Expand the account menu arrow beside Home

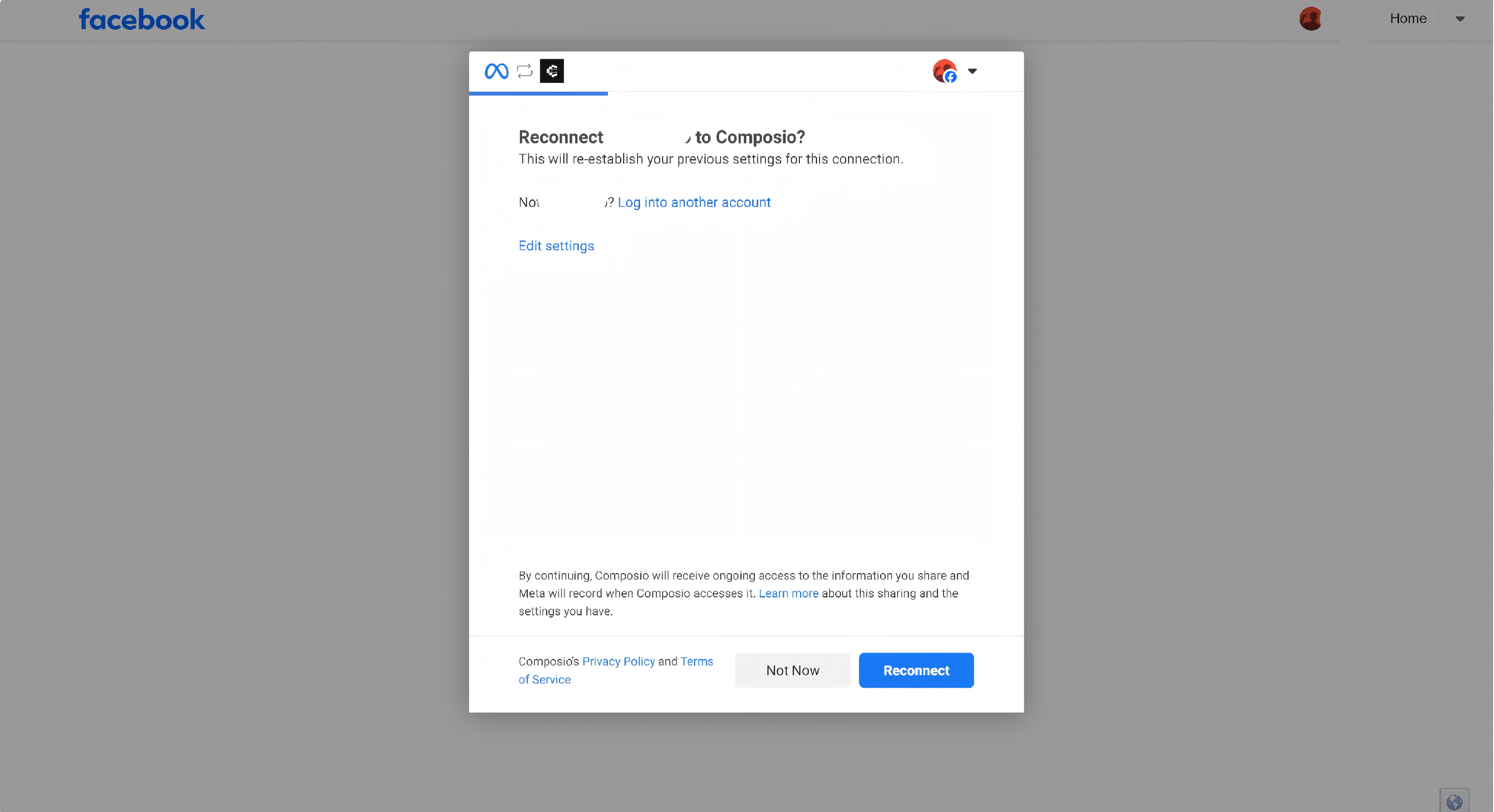pos(1460,19)
